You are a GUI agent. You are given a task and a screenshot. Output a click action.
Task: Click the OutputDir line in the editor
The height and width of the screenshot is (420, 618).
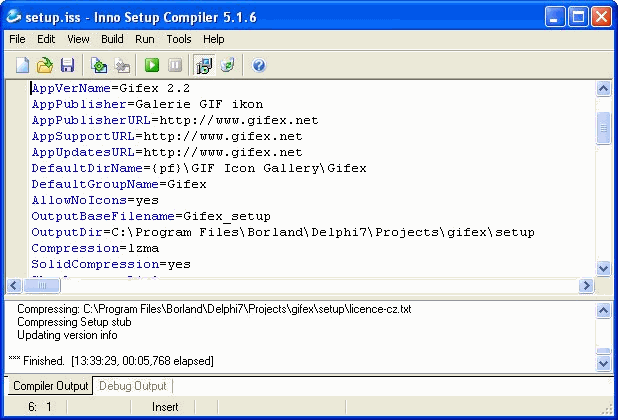pos(283,232)
